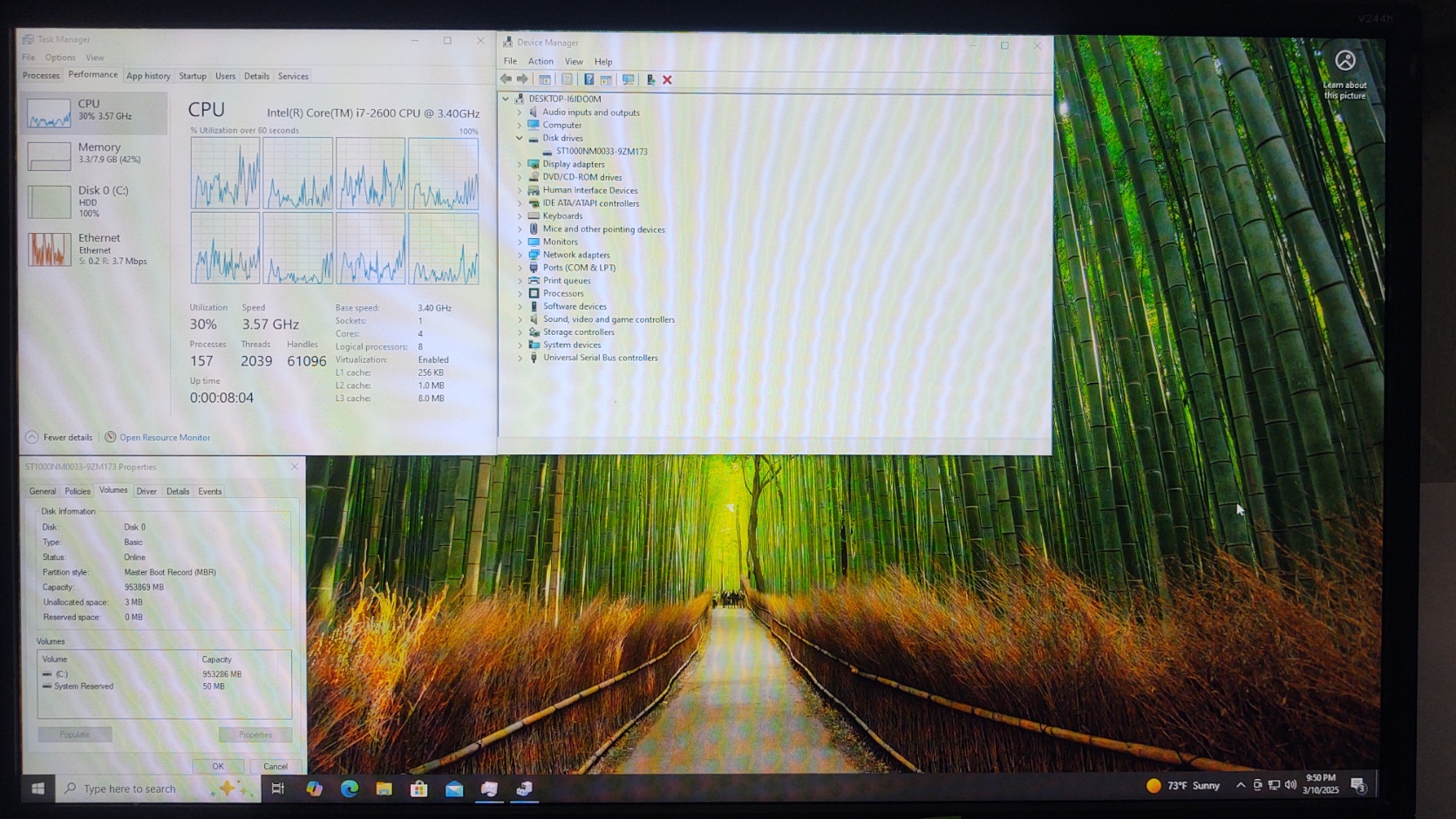Viewport: 1456px width, 819px height.
Task: Expand the Display adapters category
Action: click(520, 164)
